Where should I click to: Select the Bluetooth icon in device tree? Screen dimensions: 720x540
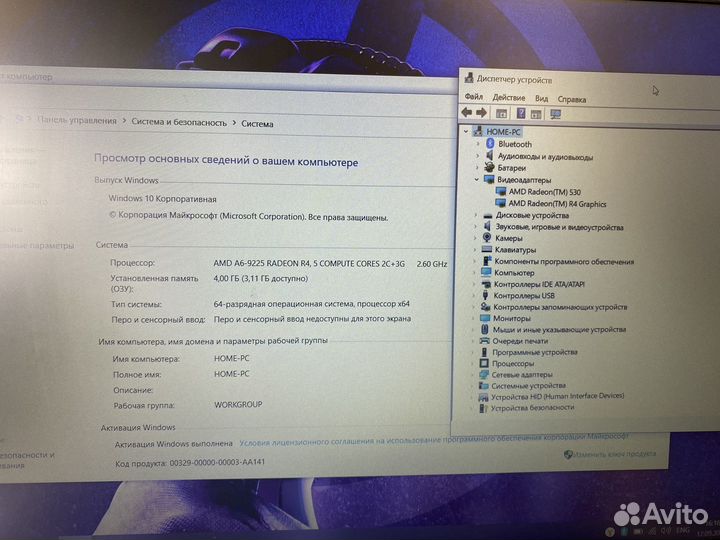[490, 143]
